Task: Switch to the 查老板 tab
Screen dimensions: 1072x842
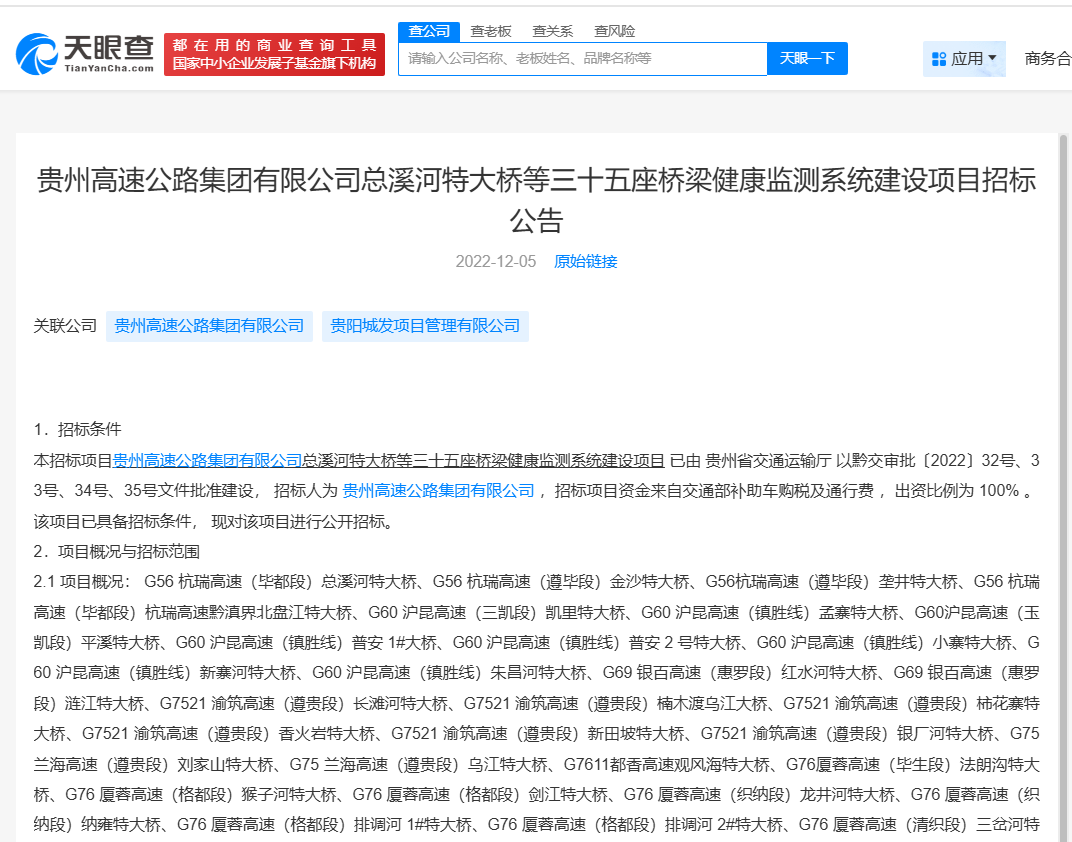Action: 490,31
